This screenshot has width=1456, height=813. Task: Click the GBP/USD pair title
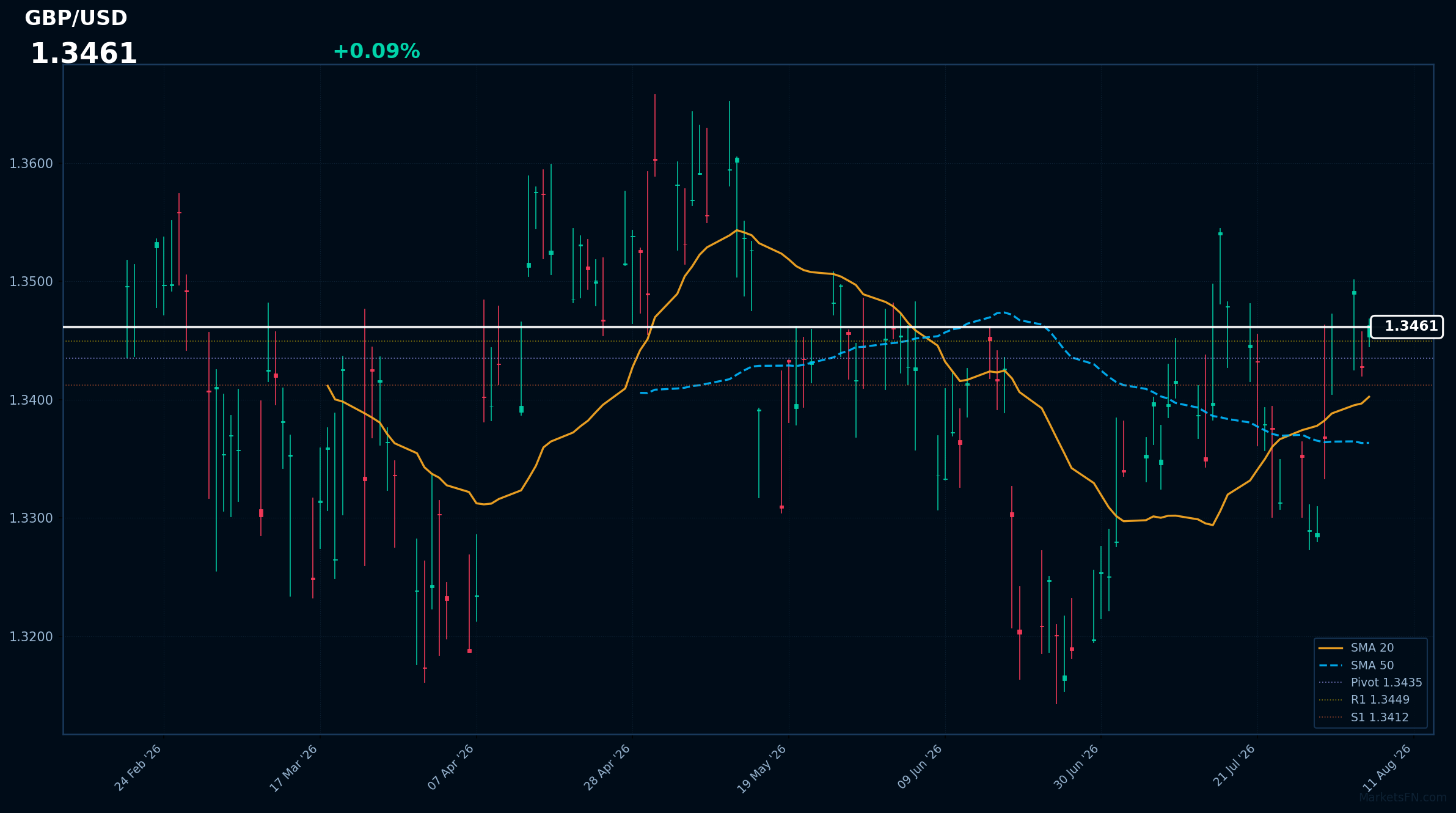pos(76,18)
